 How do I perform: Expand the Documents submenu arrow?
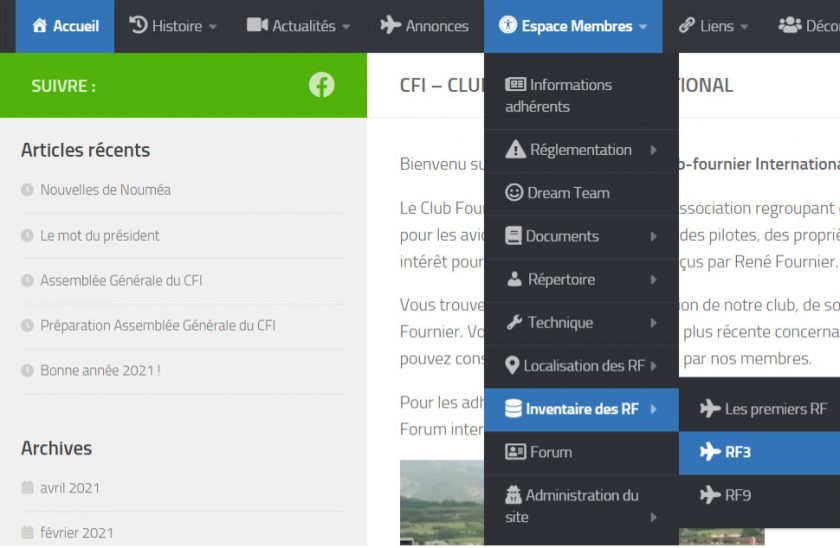pos(653,237)
